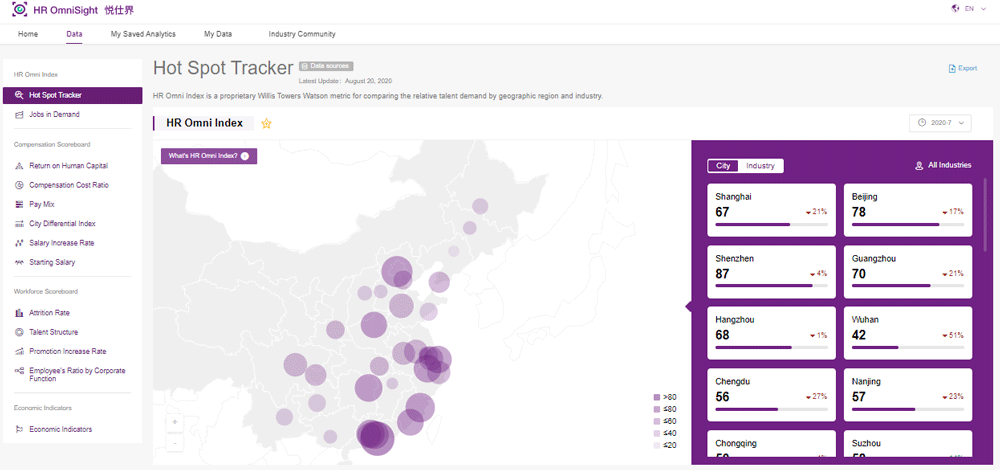Zoom in the map with plus
The image size is (1000, 470).
tap(175, 422)
